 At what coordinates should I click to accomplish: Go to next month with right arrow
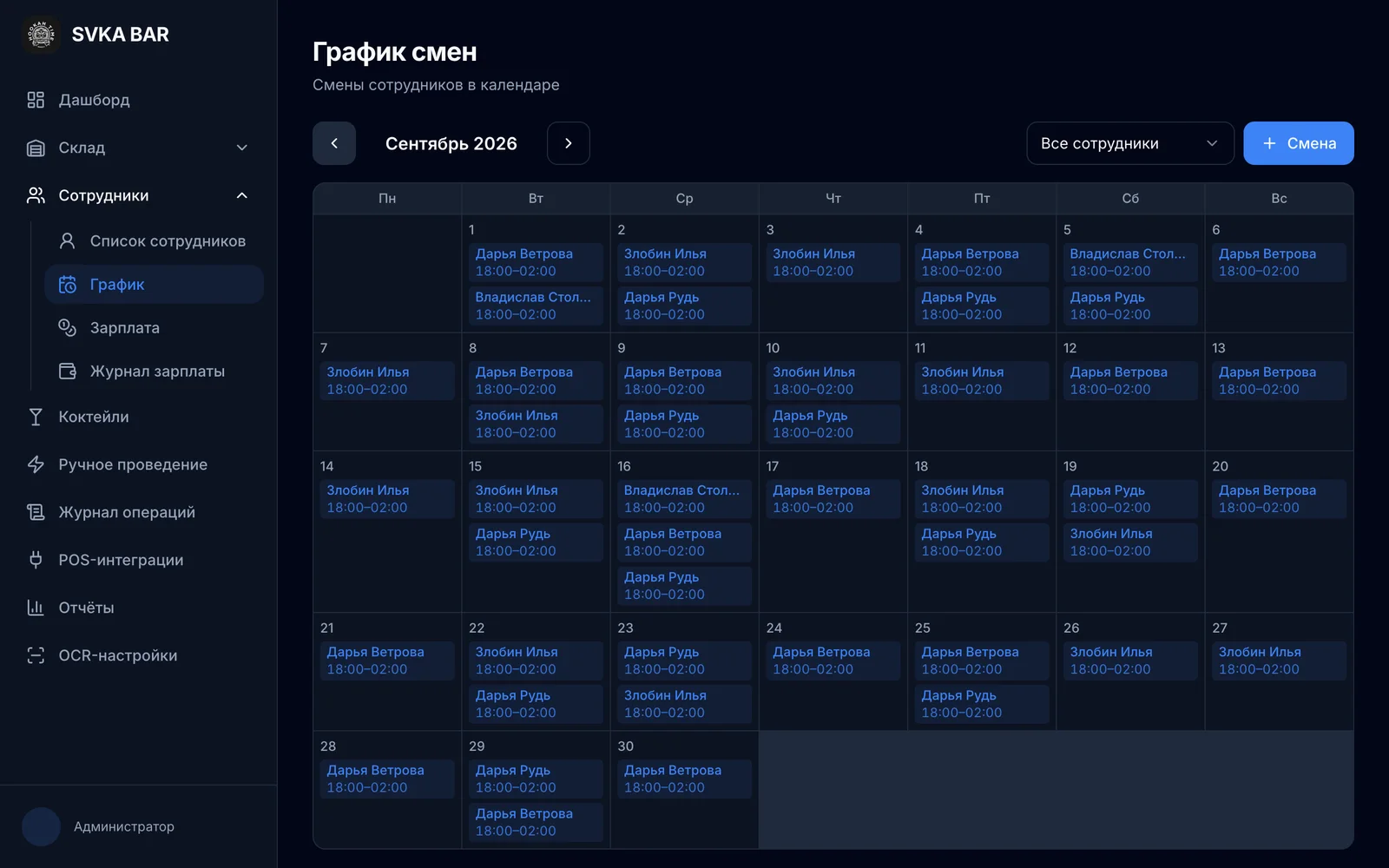569,143
